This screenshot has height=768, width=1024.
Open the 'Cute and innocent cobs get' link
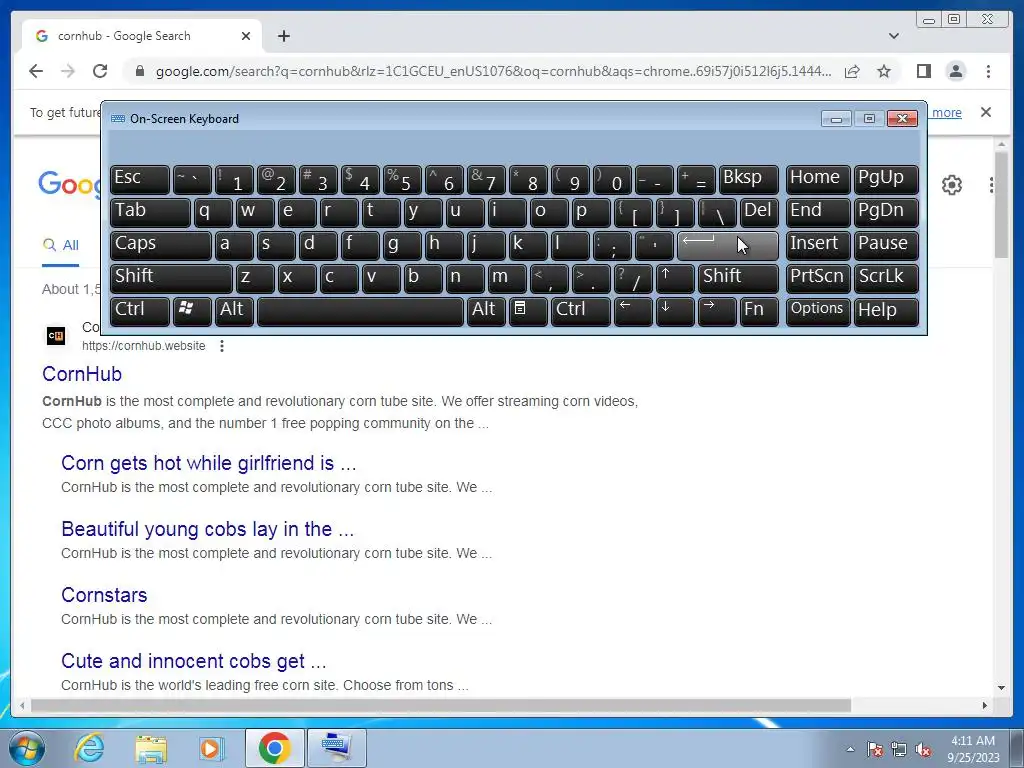(193, 661)
